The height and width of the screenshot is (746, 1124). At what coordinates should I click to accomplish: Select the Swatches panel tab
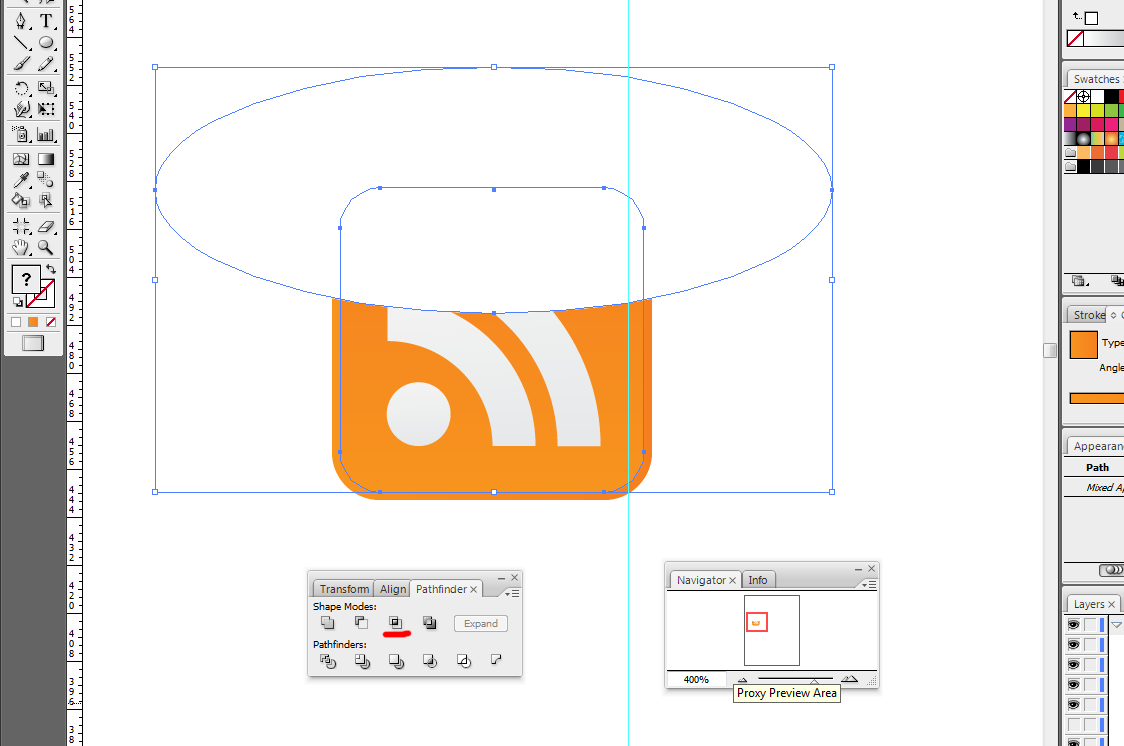[1095, 79]
